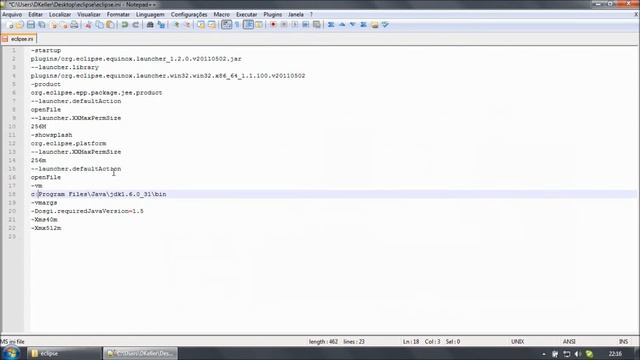640x360 pixels.
Task: Click the macro Playback icon
Action: [295, 25]
